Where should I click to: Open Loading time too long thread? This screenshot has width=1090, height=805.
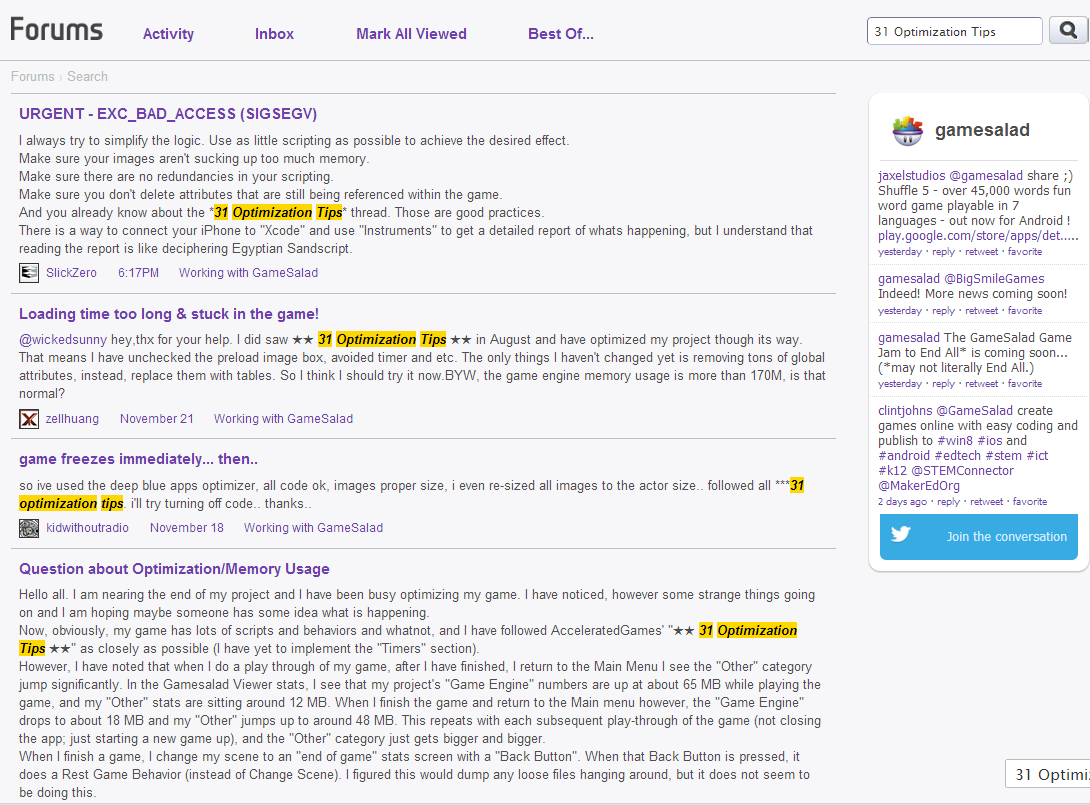(x=169, y=314)
